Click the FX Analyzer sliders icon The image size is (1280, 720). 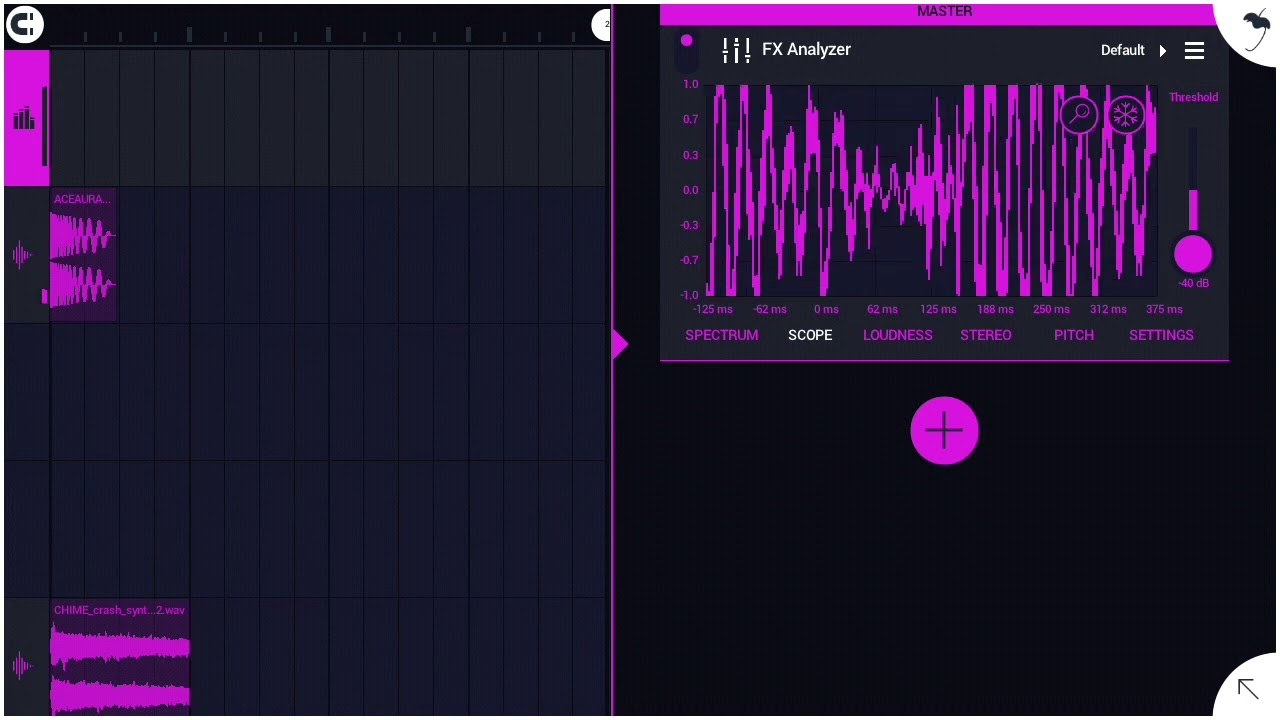pos(736,50)
